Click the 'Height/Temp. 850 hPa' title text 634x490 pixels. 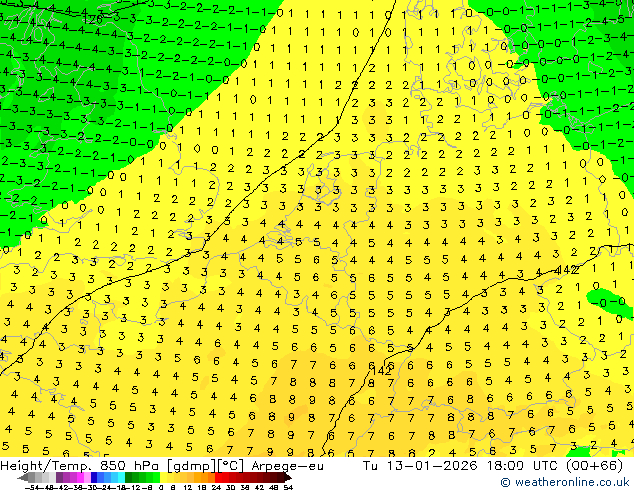tap(81, 466)
